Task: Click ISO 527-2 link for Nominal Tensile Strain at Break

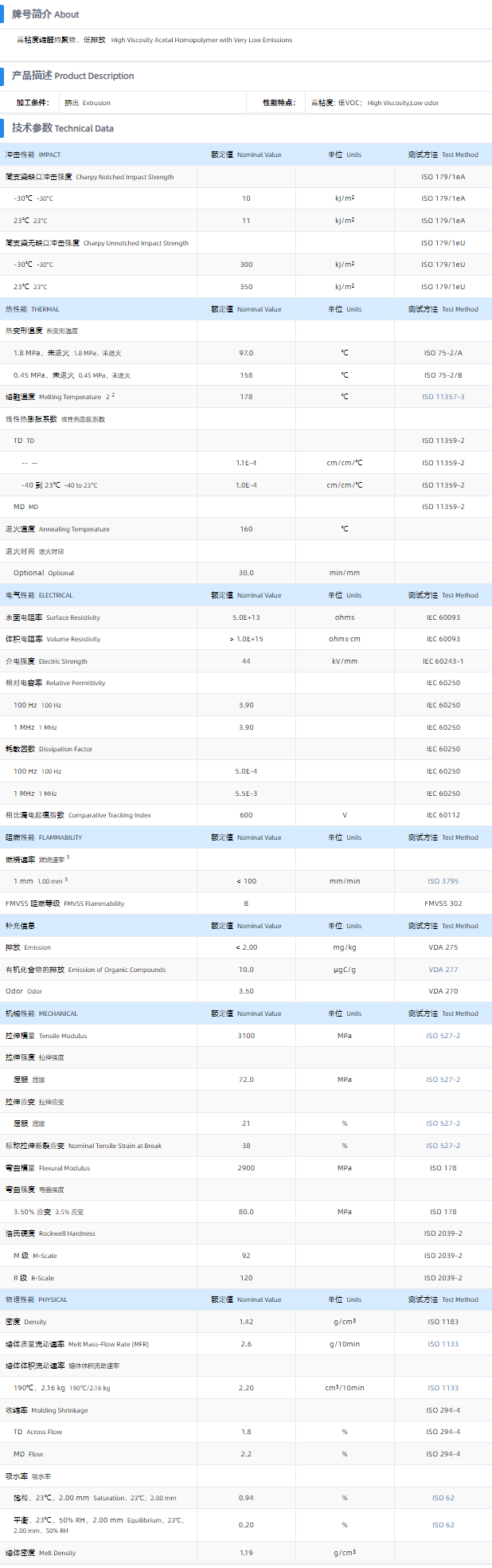Action: click(443, 1146)
